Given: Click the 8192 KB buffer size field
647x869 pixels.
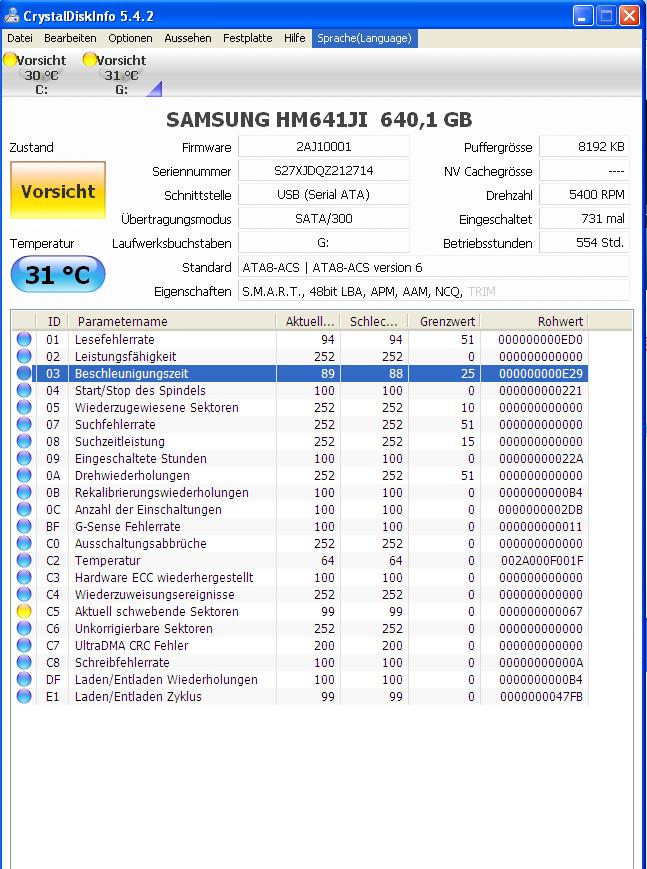Looking at the screenshot, I should coord(584,147).
